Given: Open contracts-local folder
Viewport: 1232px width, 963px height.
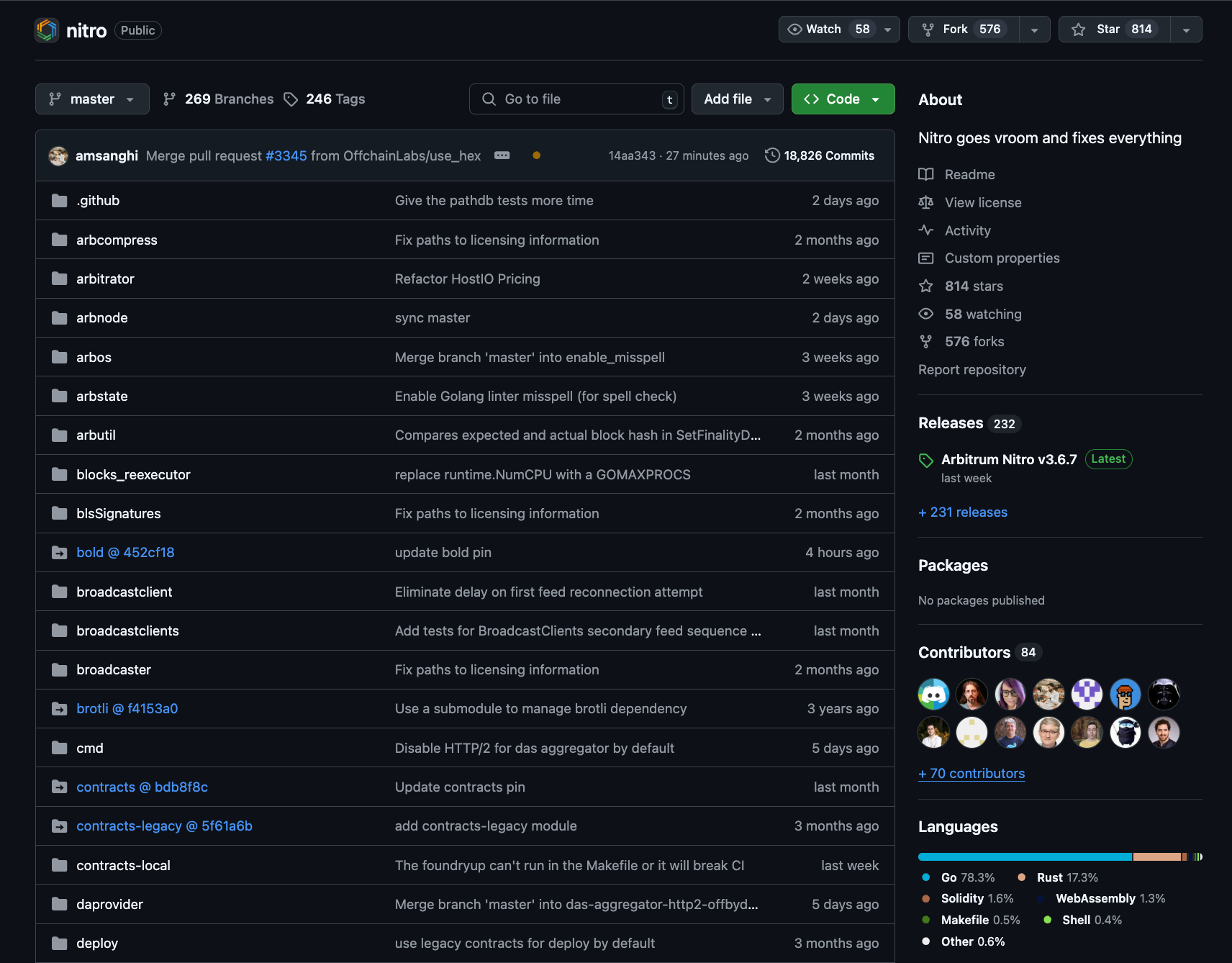Looking at the screenshot, I should 124,866.
